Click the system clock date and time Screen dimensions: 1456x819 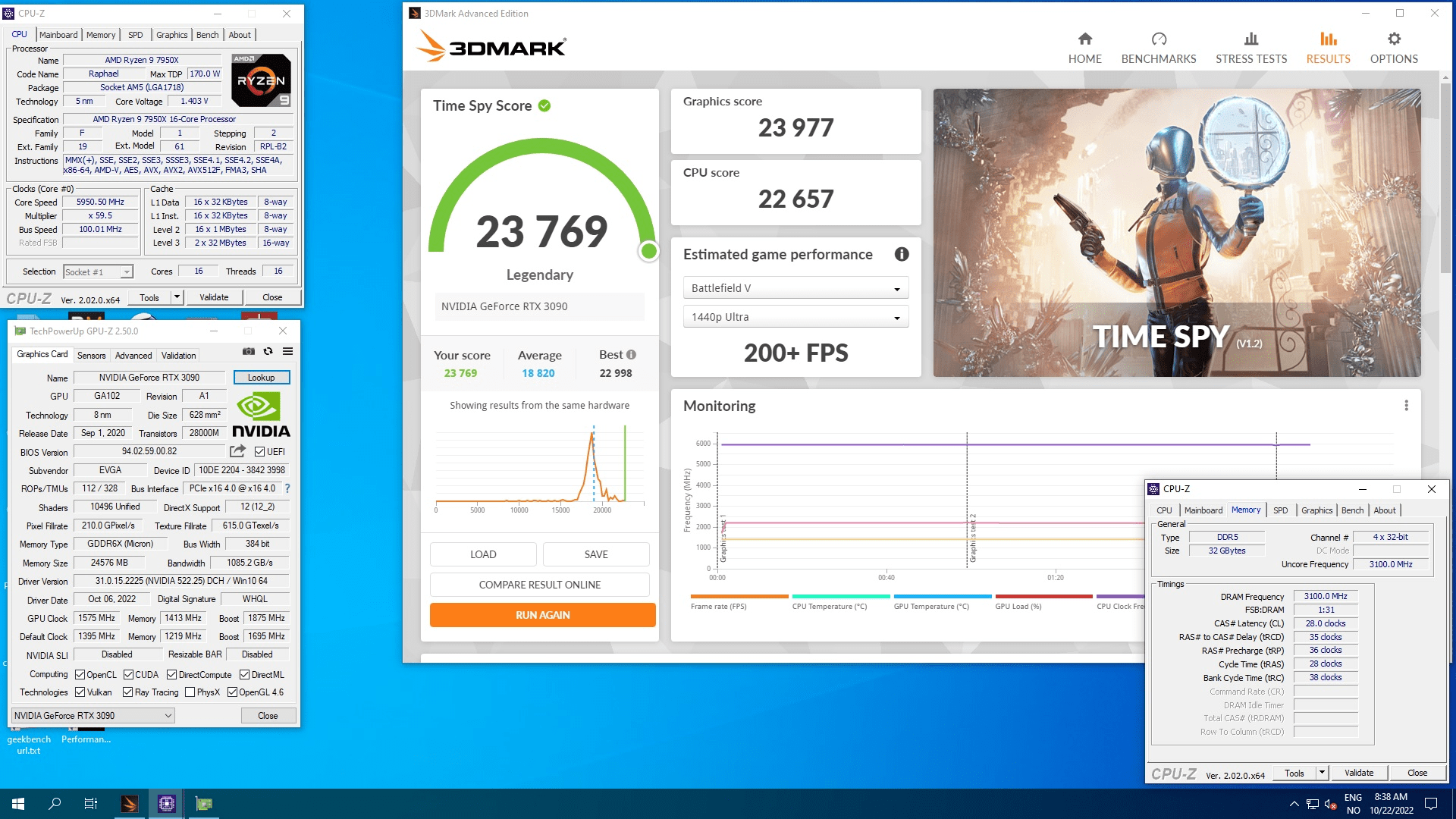point(1391,804)
